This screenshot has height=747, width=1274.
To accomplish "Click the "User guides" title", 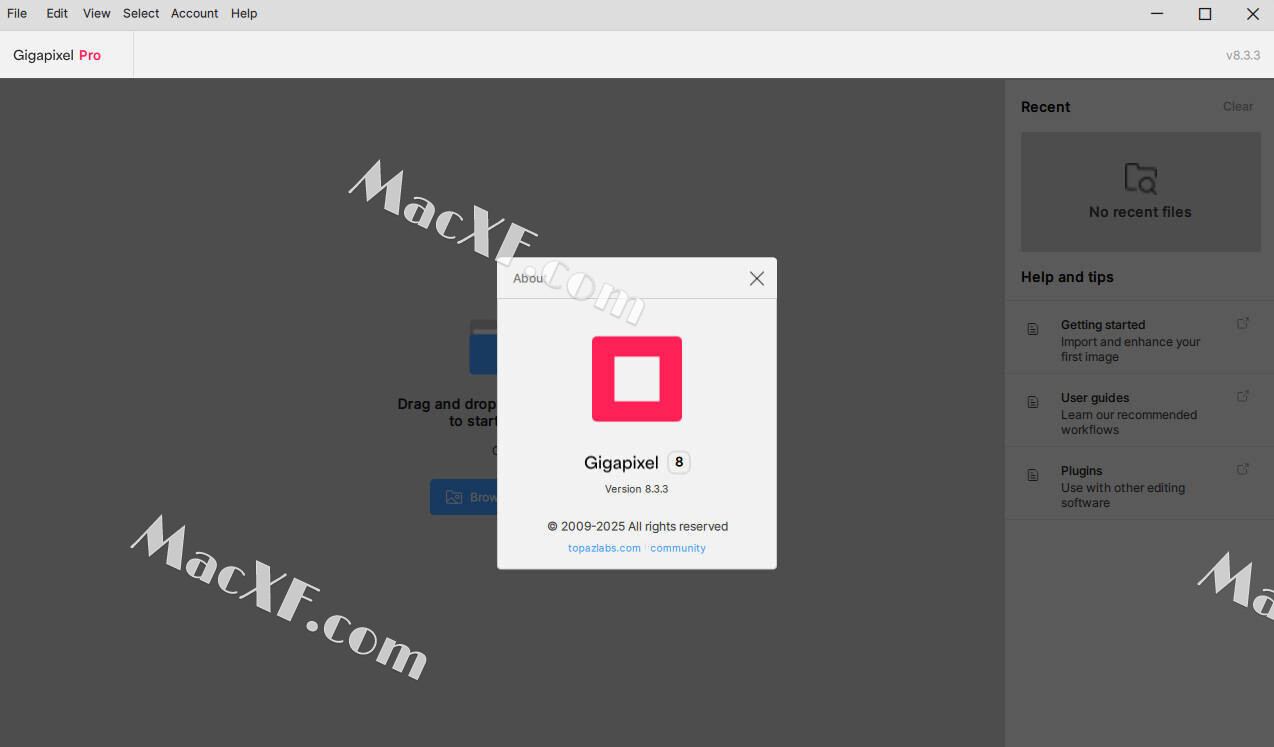I will tap(1095, 398).
